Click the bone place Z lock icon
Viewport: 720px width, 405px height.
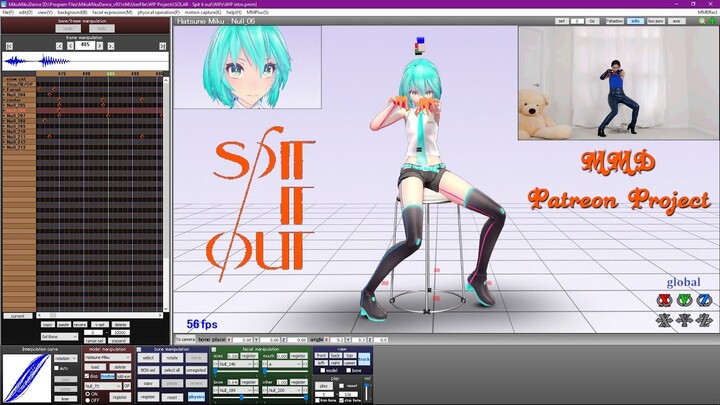[284, 340]
